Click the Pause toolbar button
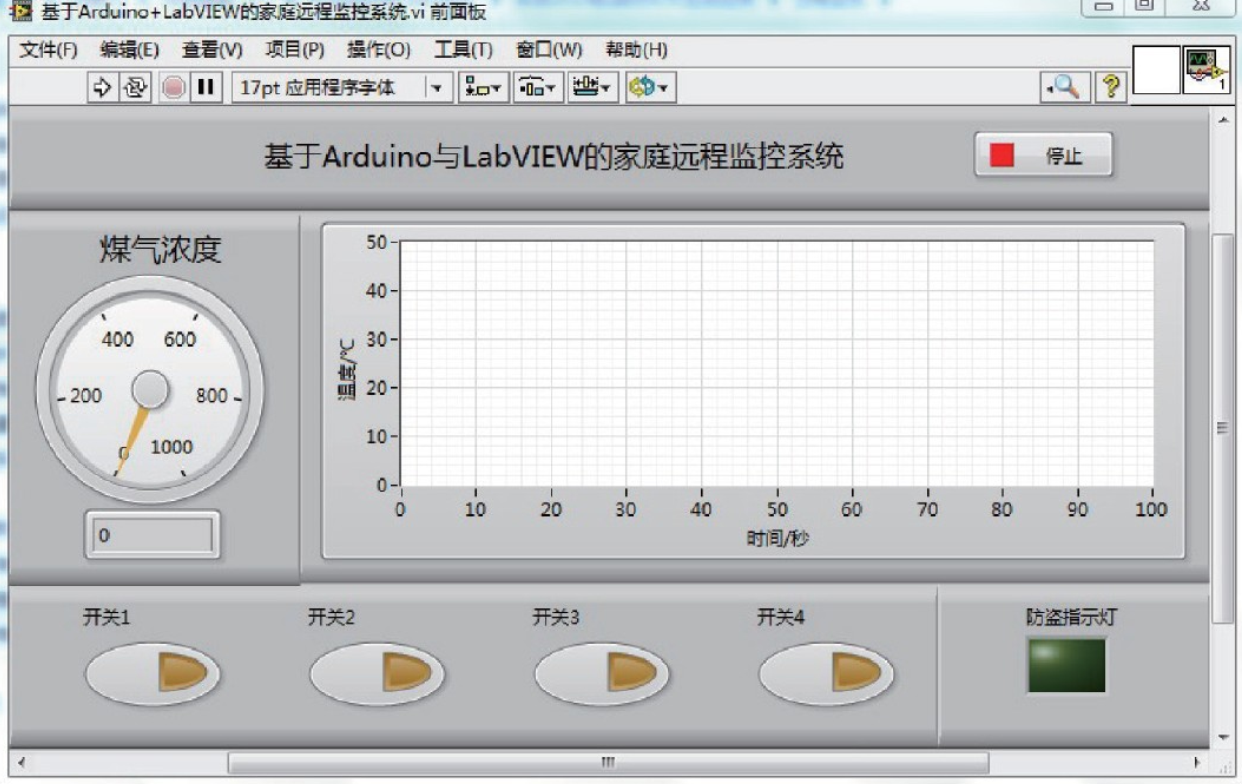The image size is (1242, 784). (x=206, y=87)
